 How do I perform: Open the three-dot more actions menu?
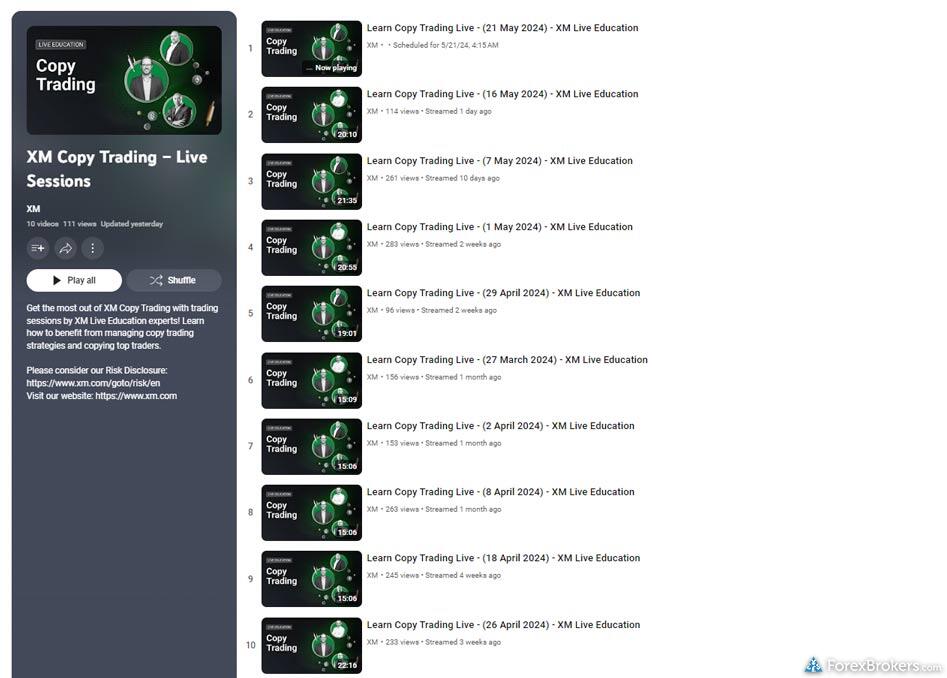[92, 248]
